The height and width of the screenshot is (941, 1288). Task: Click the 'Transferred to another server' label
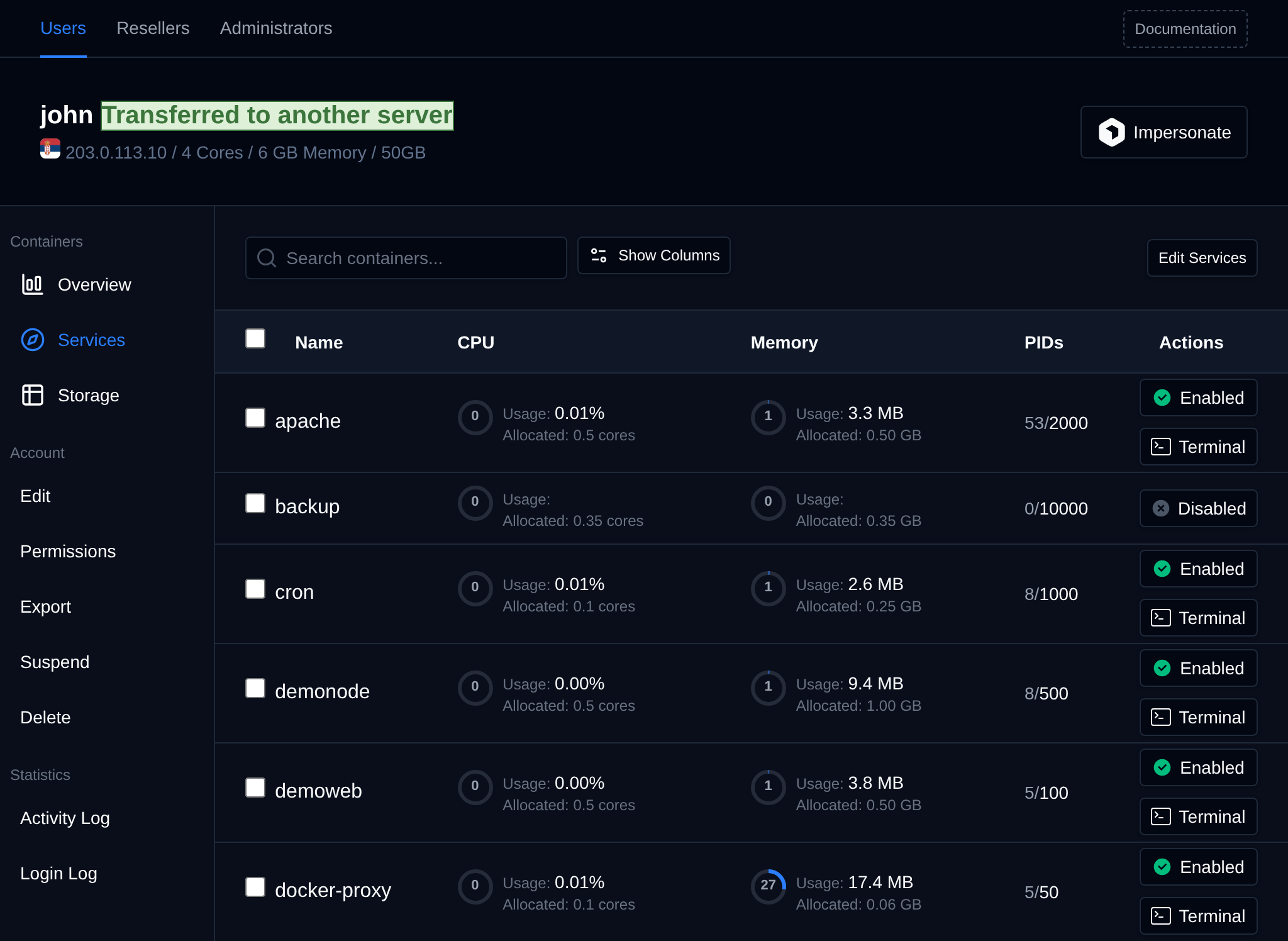click(277, 116)
